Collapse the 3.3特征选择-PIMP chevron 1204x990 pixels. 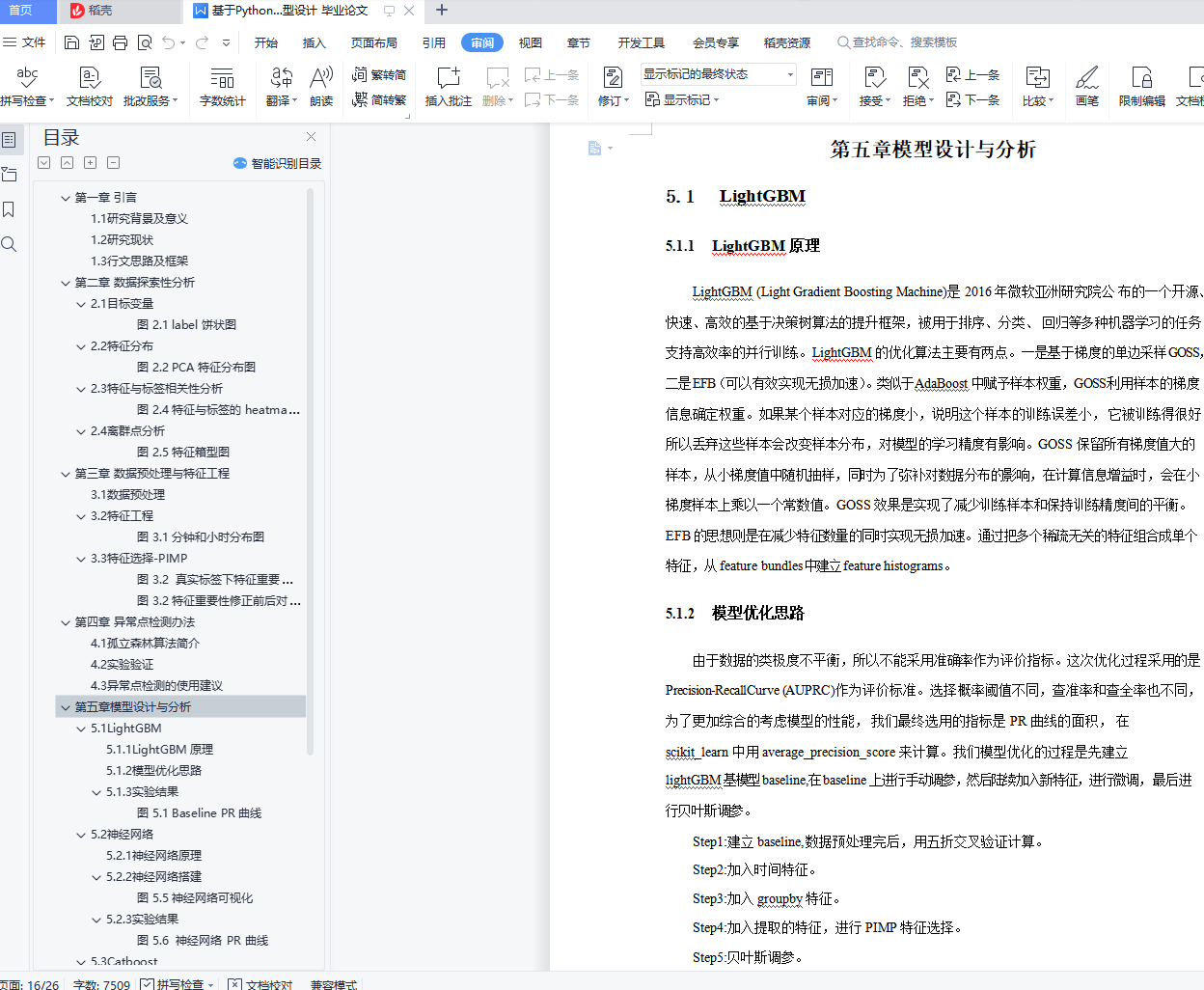pos(81,559)
